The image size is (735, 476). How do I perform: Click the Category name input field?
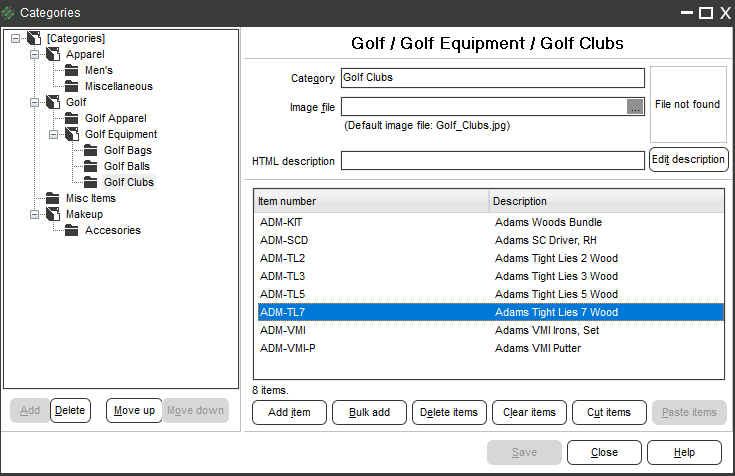[x=493, y=78]
